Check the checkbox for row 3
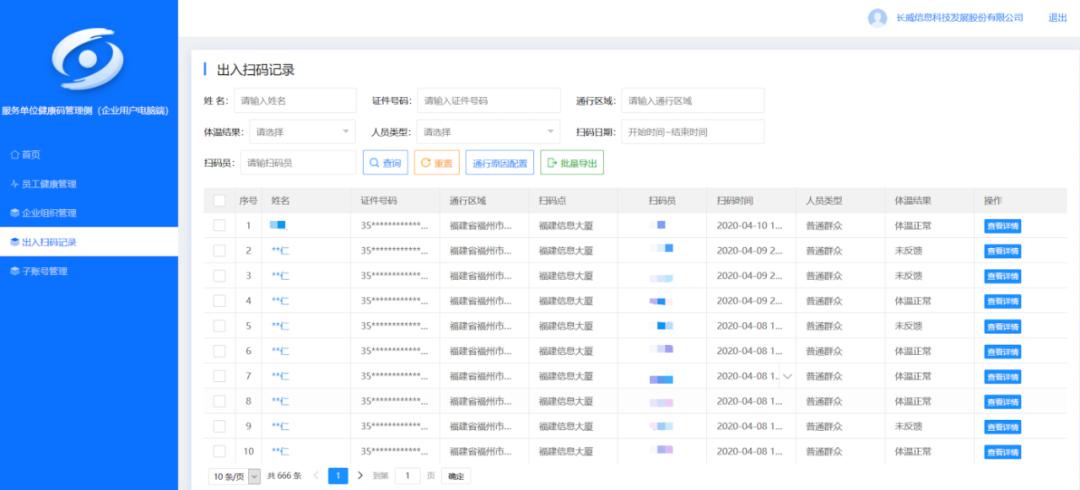Image resolution: width=1080 pixels, height=490 pixels. pyautogui.click(x=219, y=276)
